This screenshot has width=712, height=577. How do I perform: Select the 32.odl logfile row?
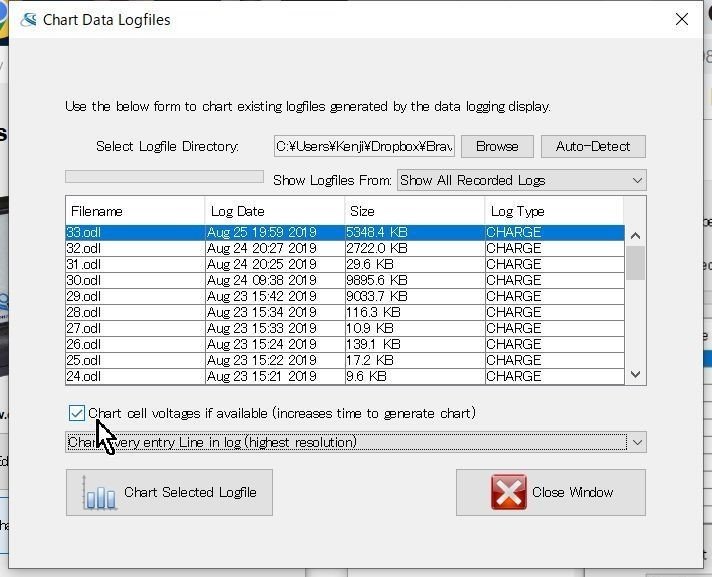coord(345,248)
